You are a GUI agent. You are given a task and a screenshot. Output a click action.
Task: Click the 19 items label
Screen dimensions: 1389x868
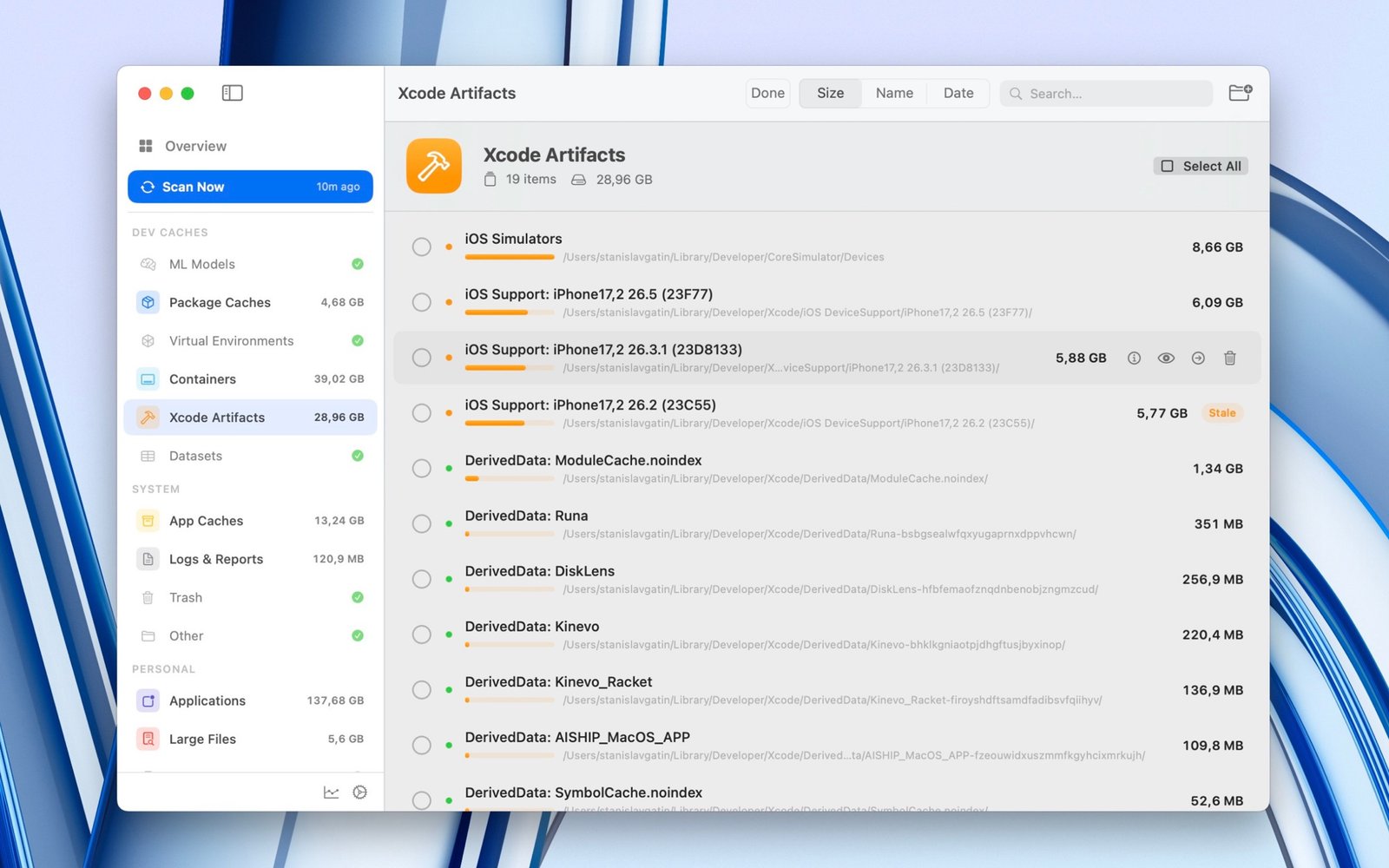[531, 179]
